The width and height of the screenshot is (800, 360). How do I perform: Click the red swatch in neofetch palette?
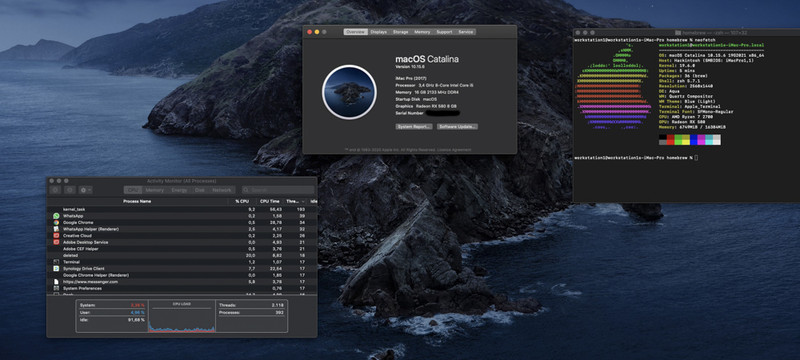670,140
